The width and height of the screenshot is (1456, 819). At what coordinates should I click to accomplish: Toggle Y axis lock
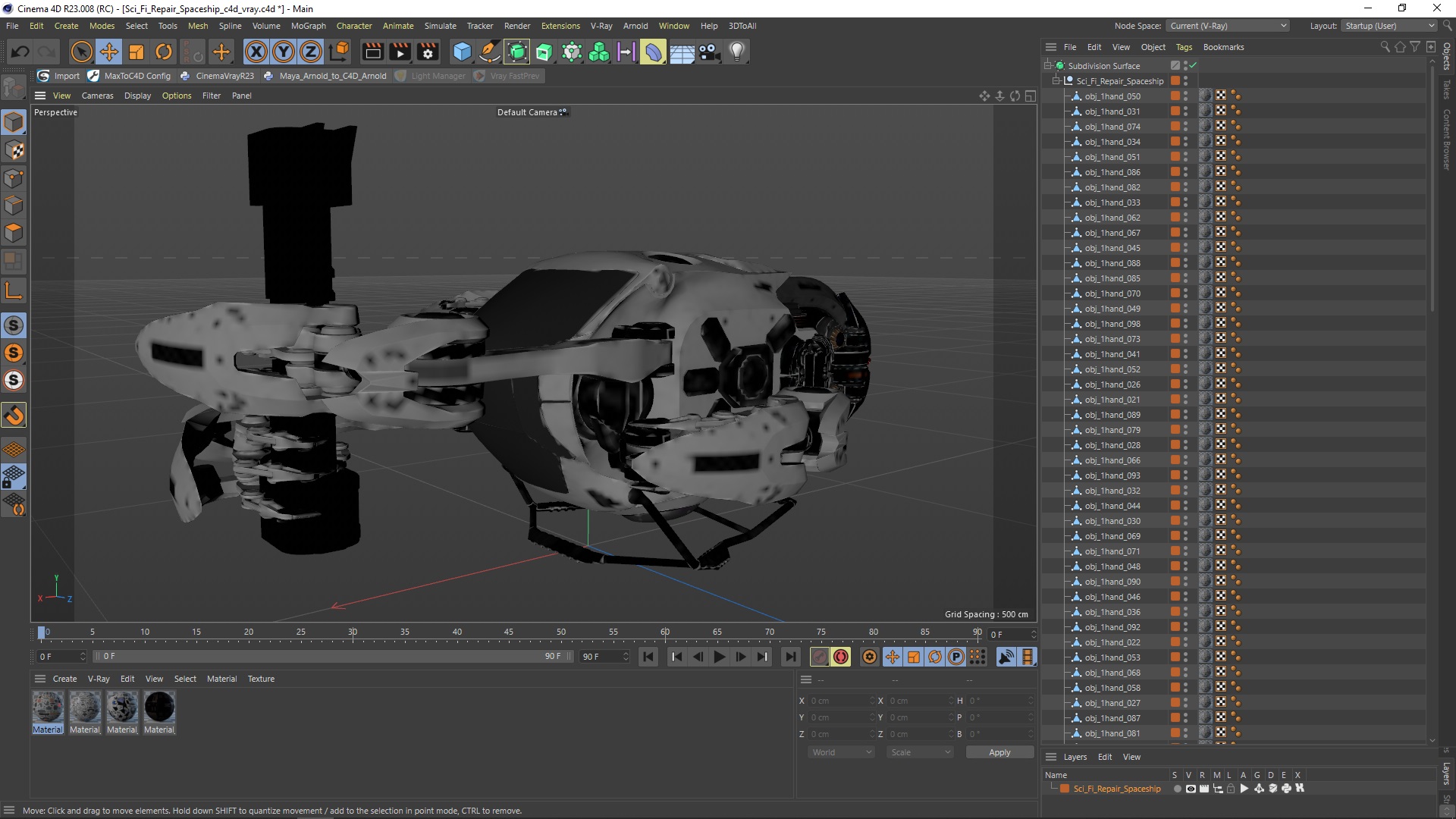(x=284, y=52)
